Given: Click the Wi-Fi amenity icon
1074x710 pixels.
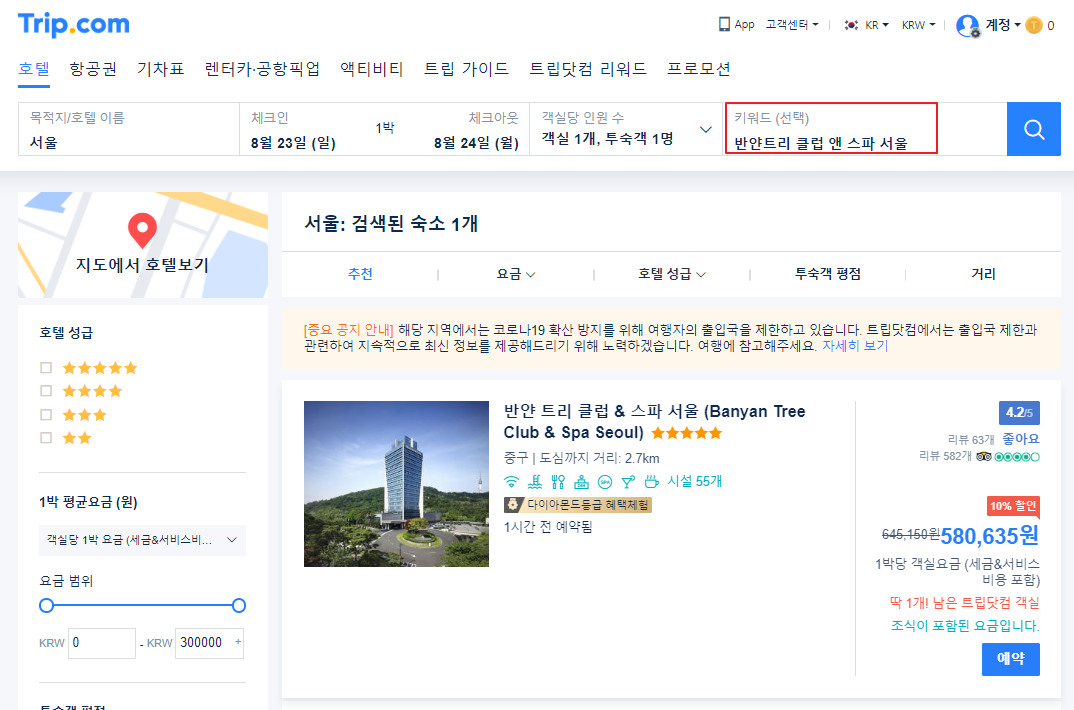Looking at the screenshot, I should 511,482.
